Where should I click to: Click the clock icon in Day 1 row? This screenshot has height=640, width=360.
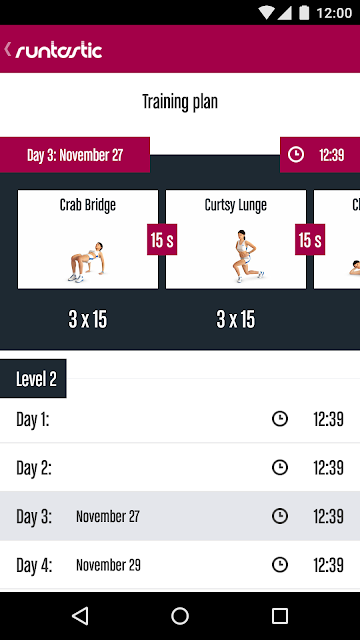(x=280, y=419)
